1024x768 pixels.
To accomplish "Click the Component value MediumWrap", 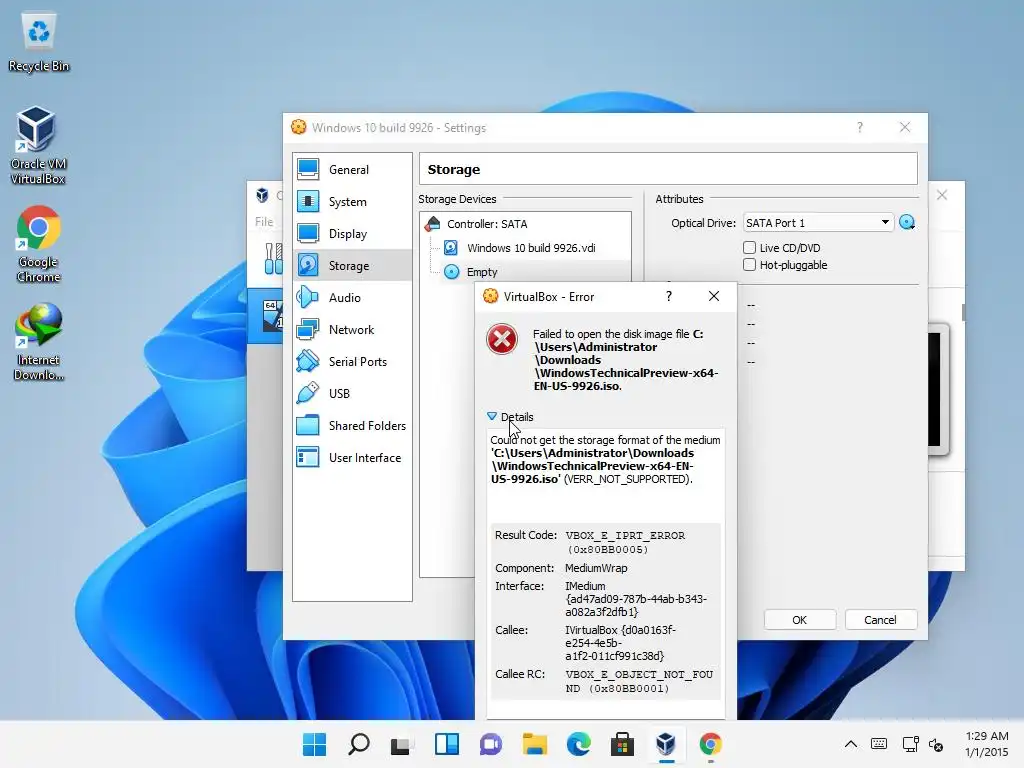I will 596,568.
